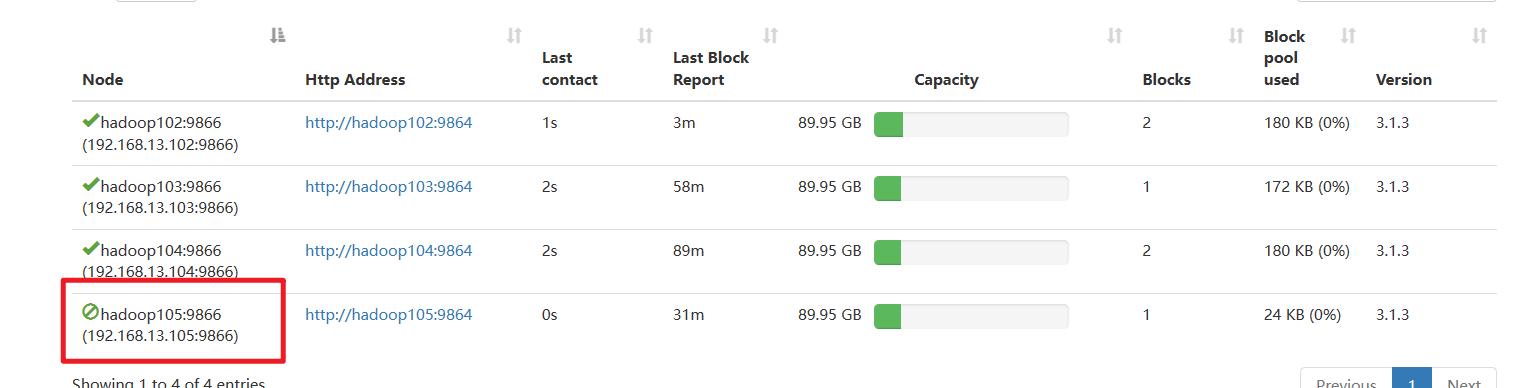Open http://hadoop104:9864 link
The height and width of the screenshot is (388, 1531).
click(388, 250)
